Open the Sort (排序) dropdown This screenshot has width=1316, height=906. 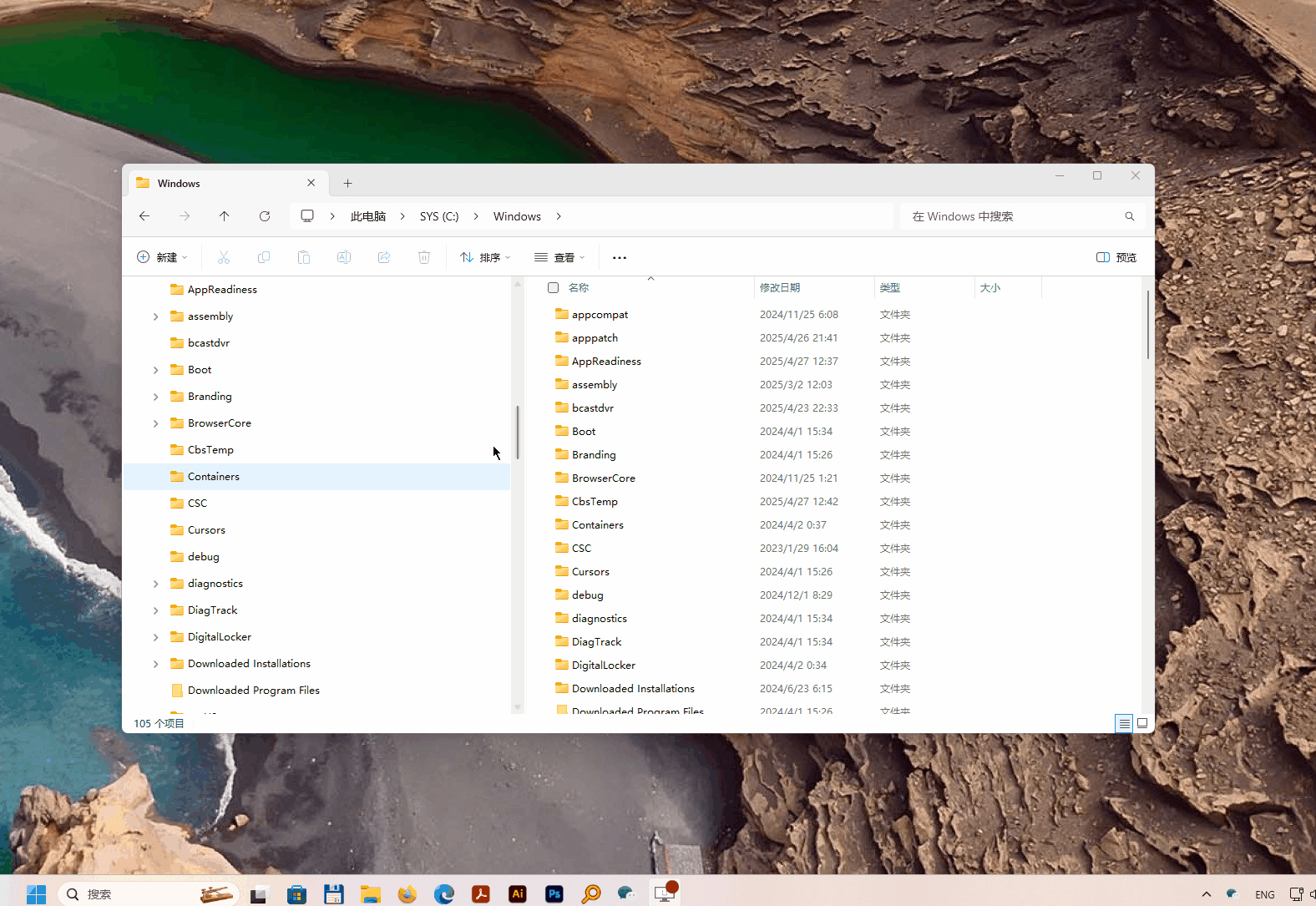tap(485, 257)
